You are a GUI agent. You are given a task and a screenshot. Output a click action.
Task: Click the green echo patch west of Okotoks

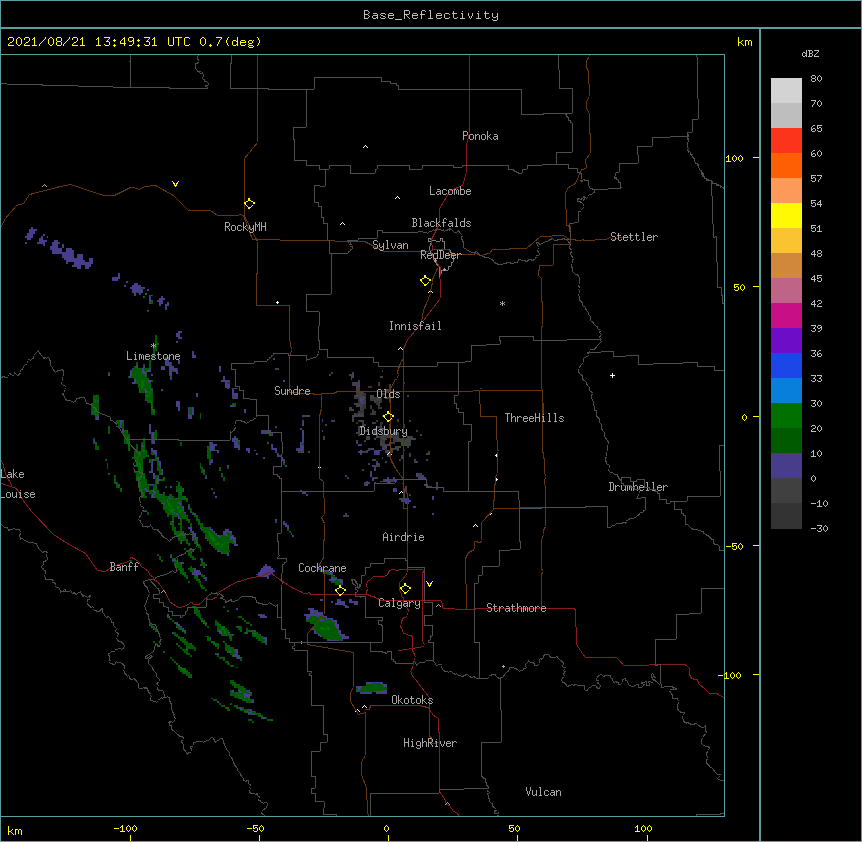click(372, 688)
